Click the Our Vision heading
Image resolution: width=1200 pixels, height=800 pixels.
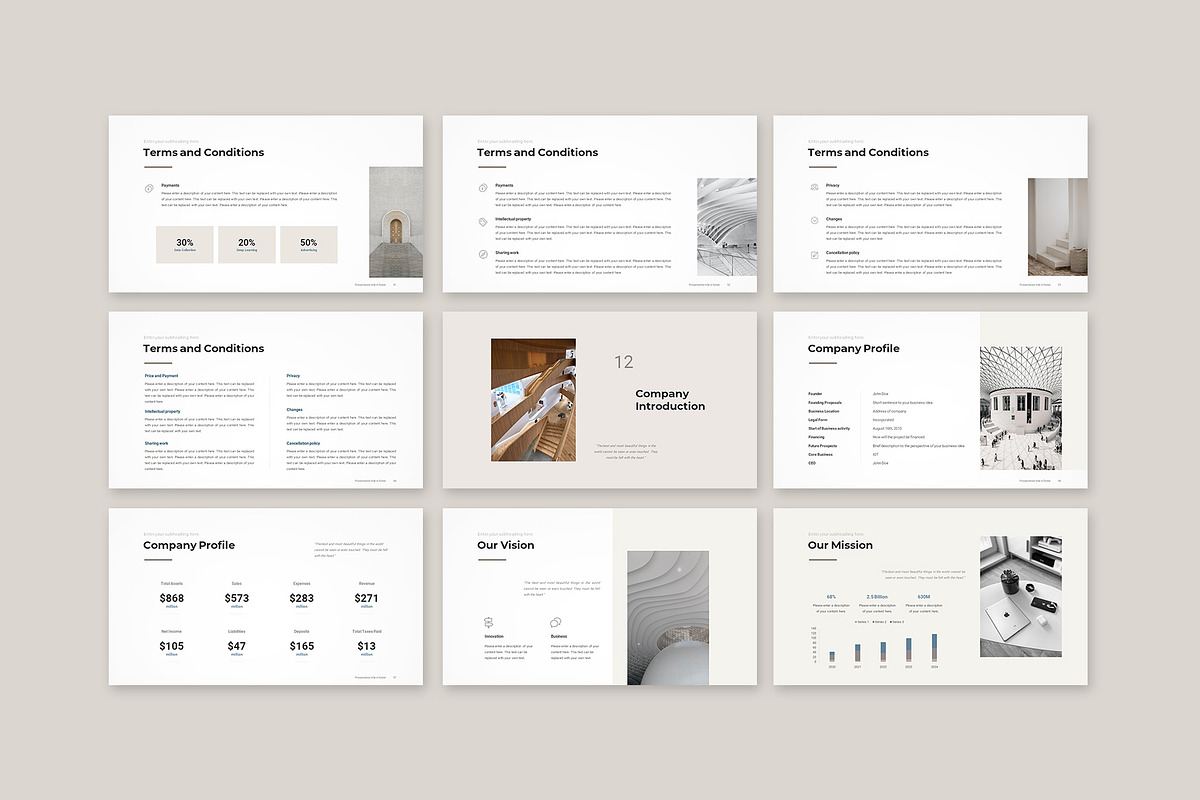pyautogui.click(x=506, y=545)
